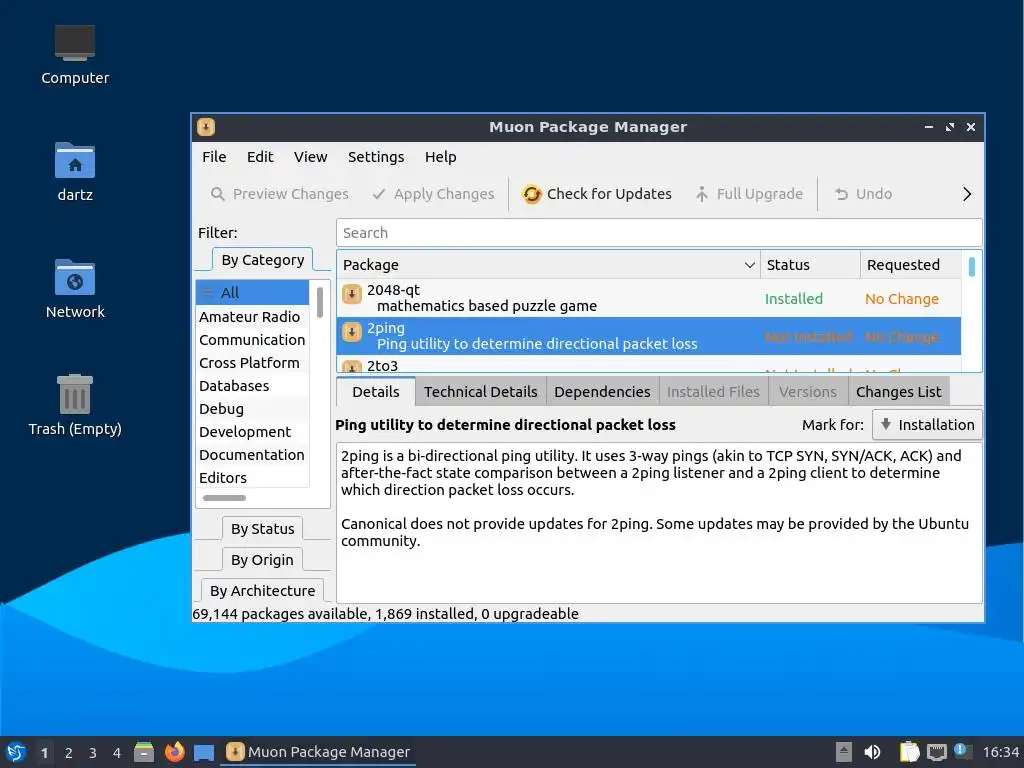1024x768 pixels.
Task: Open the Computer desktop icon
Action: click(x=74, y=43)
